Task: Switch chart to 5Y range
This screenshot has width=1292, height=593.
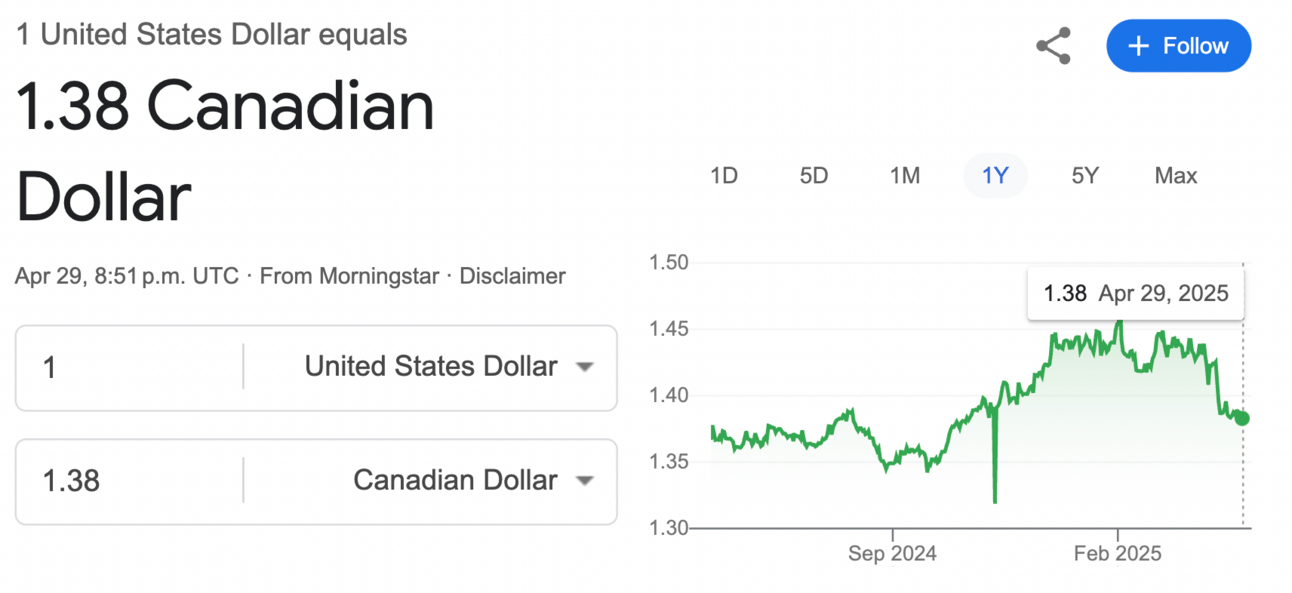Action: 1085,176
